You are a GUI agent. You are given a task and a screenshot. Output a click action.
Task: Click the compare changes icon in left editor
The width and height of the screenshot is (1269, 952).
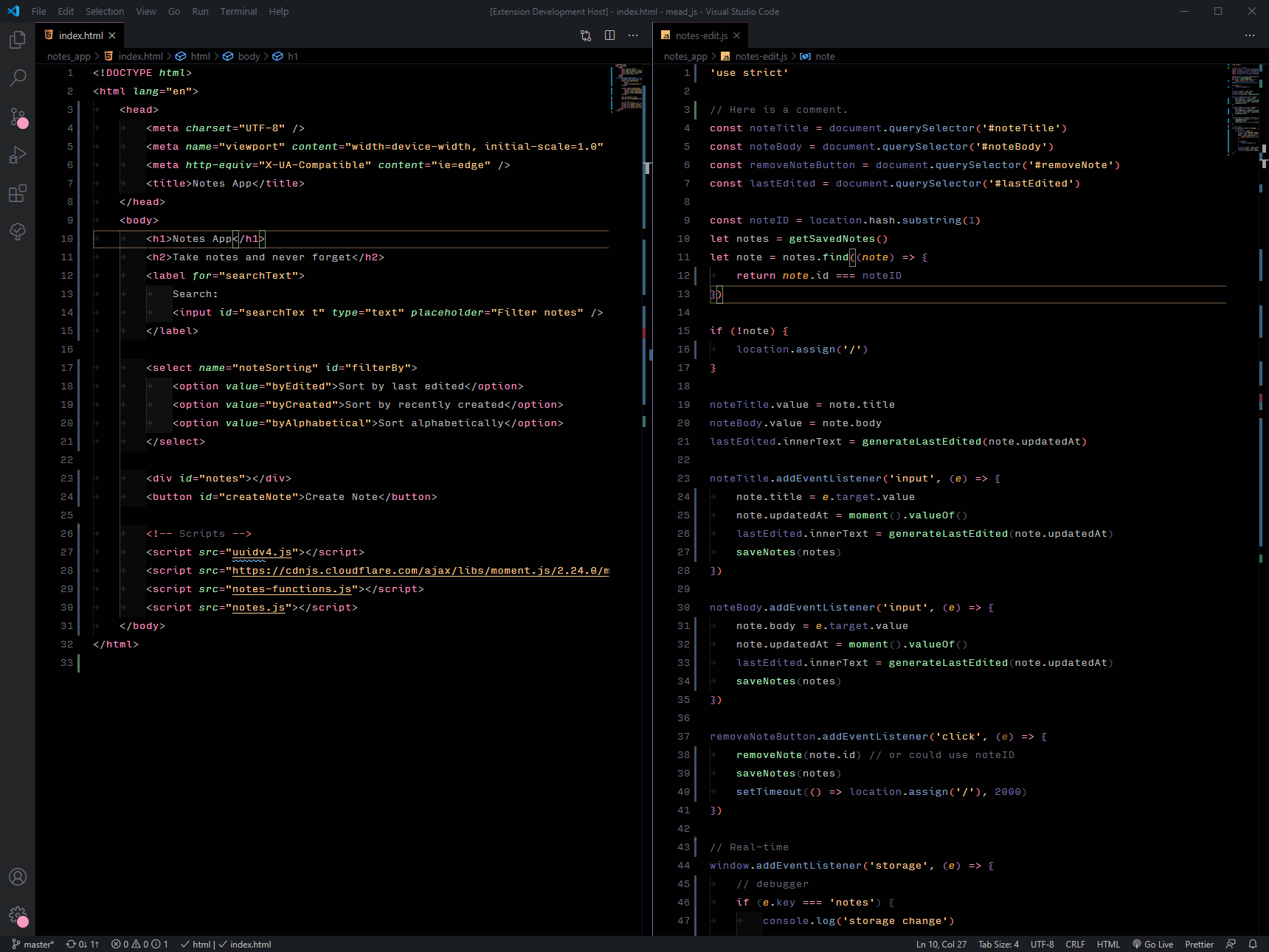tap(586, 35)
